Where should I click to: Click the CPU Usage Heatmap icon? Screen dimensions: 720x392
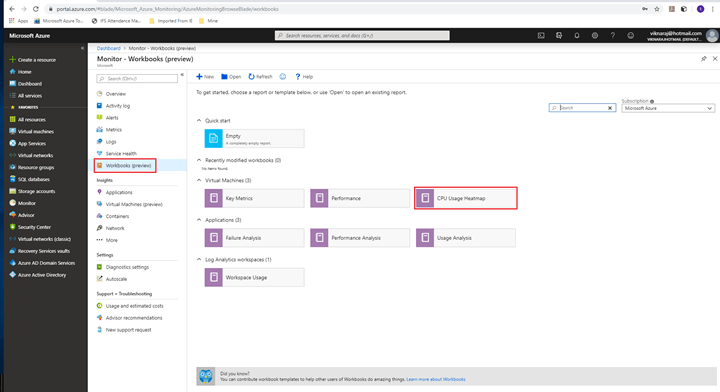(x=425, y=198)
